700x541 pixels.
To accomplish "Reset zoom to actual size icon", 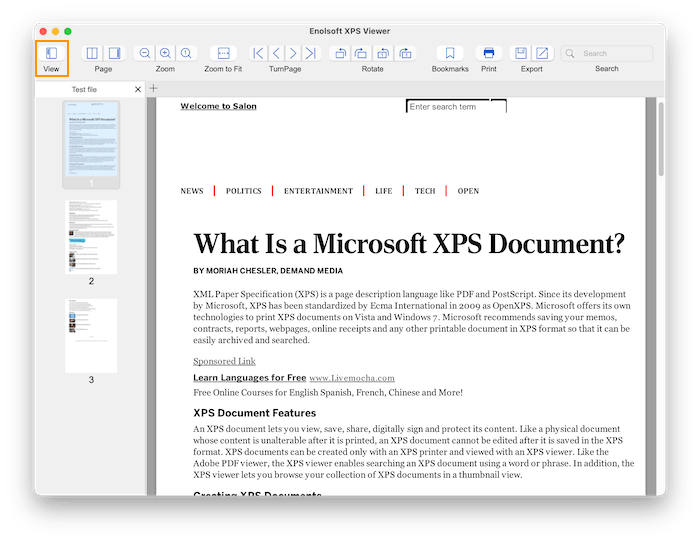I will pos(186,53).
